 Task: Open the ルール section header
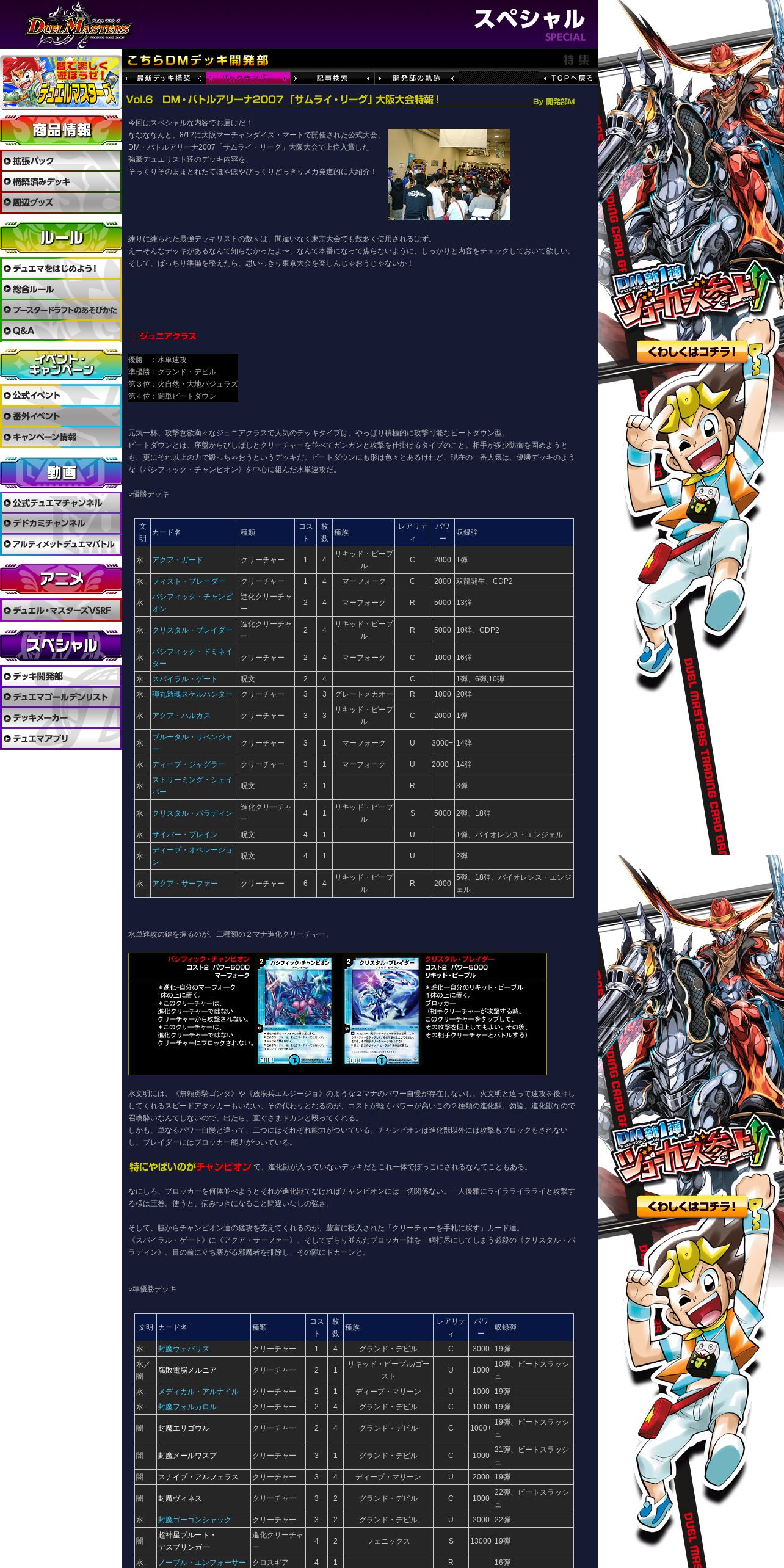coord(61,238)
